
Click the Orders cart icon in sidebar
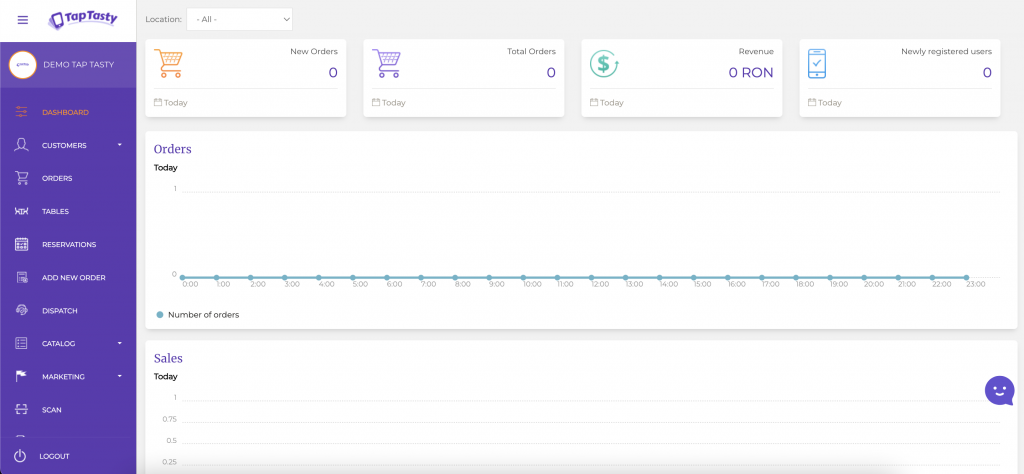point(21,178)
